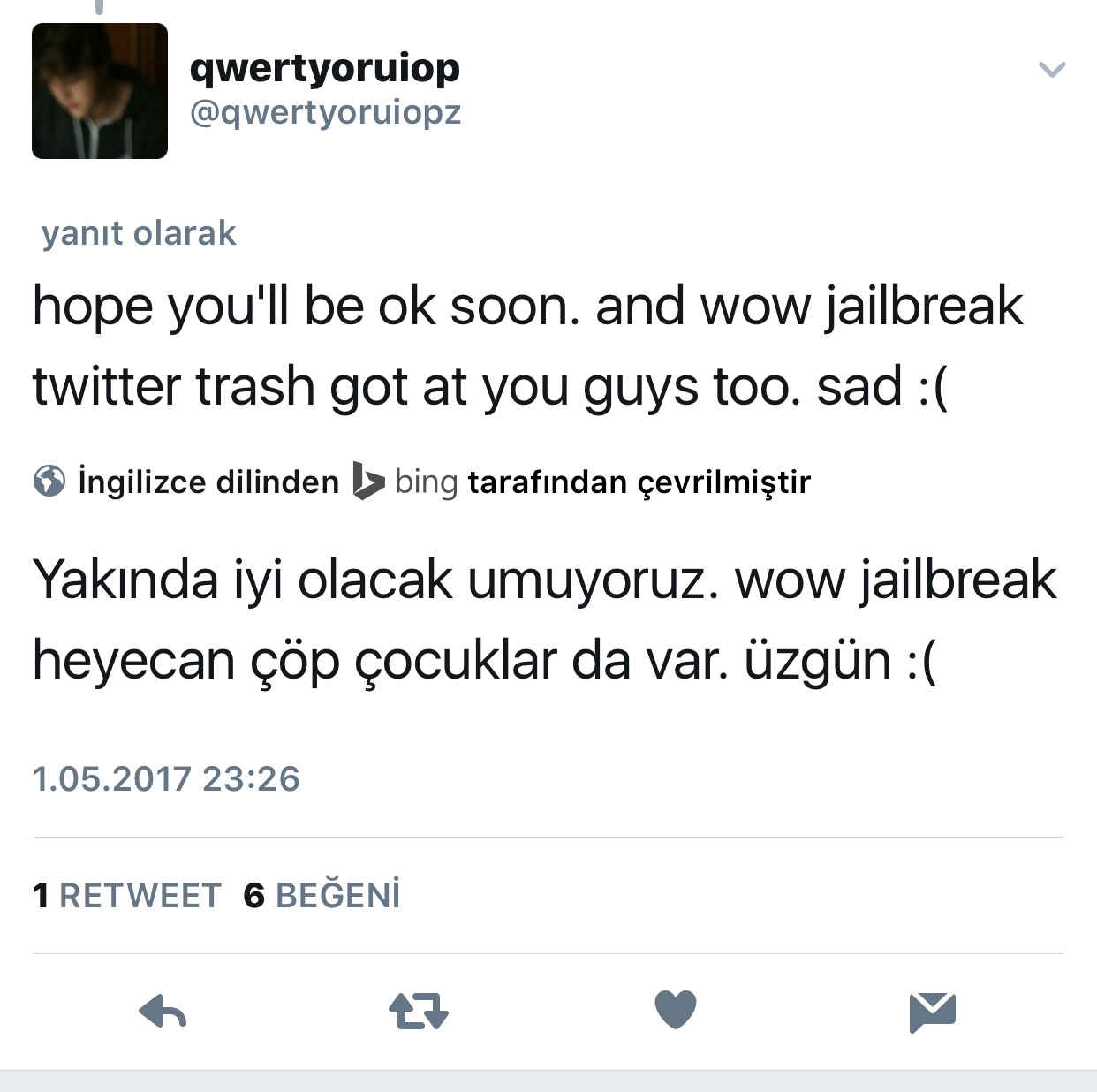
Task: Tap the 'İngilizce dilinden' translation label
Action: click(x=208, y=482)
